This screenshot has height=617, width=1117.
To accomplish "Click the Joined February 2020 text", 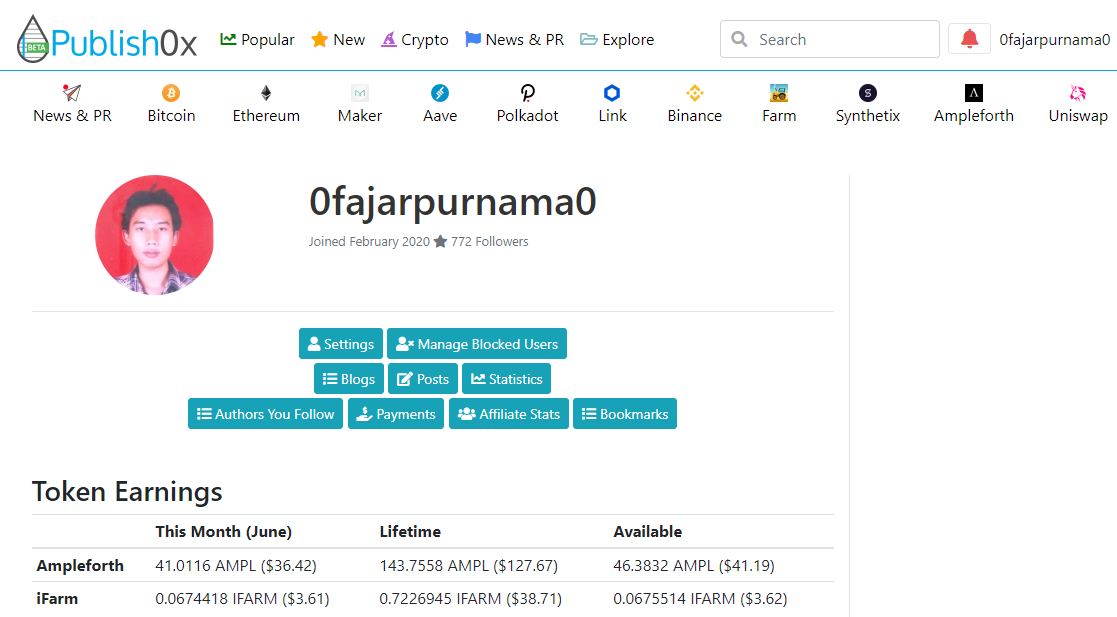I will [x=369, y=242].
